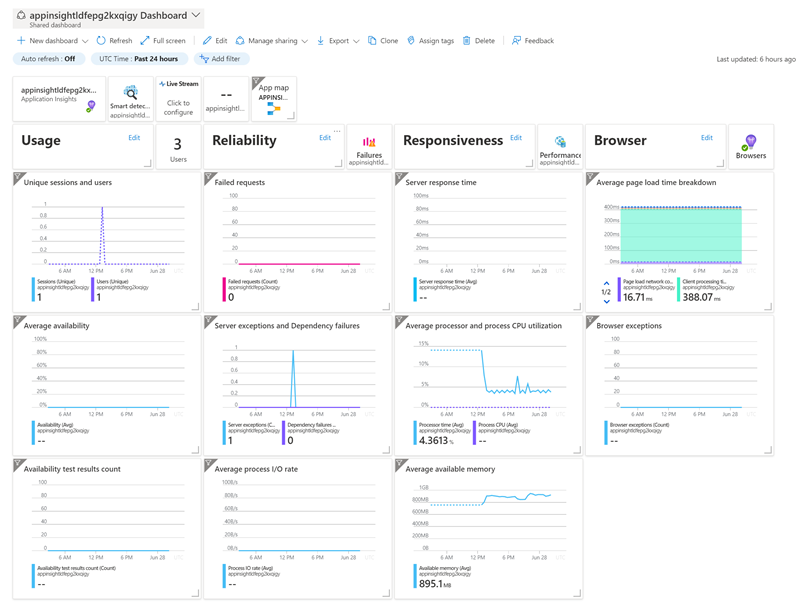Click the 16.71 ms page load value
Screen dimensions: 800x605
coord(638,297)
